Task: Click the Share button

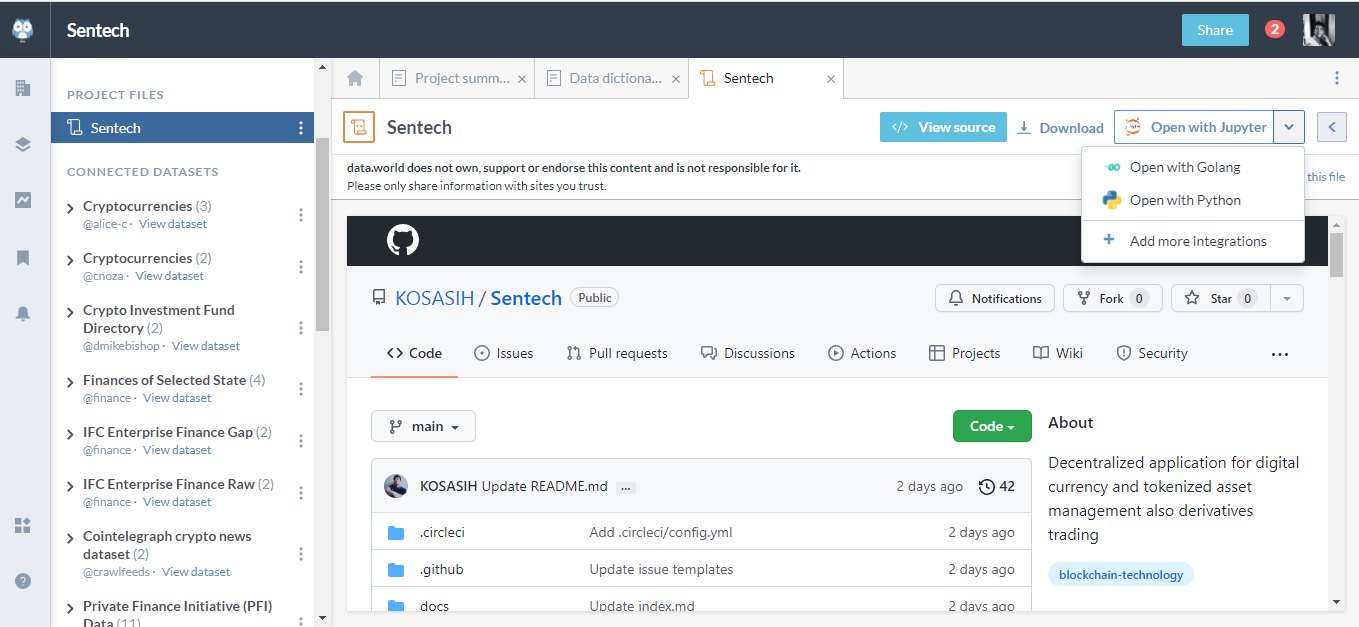Action: 1215,30
